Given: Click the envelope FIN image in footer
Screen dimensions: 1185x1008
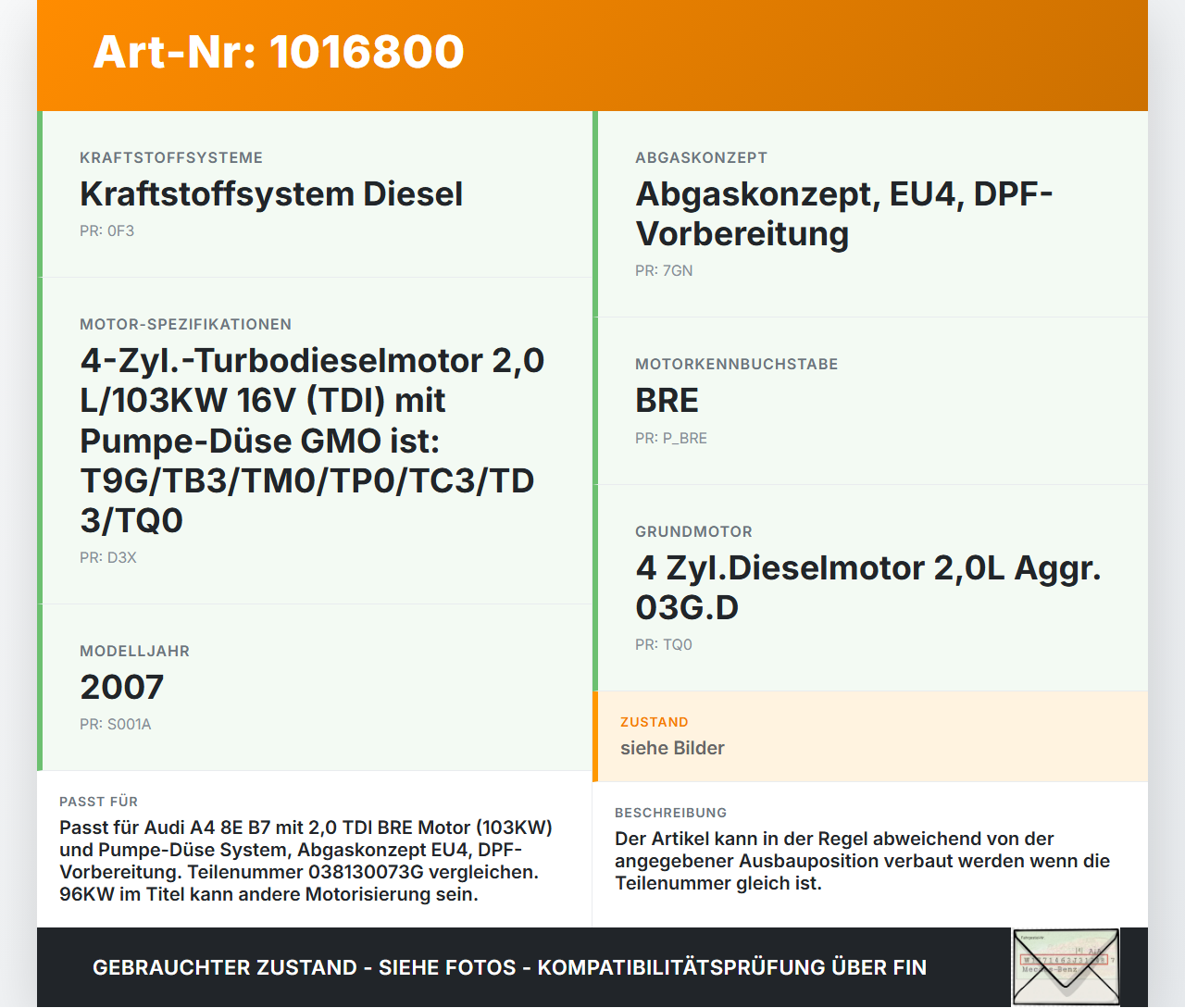Looking at the screenshot, I should click(1066, 967).
